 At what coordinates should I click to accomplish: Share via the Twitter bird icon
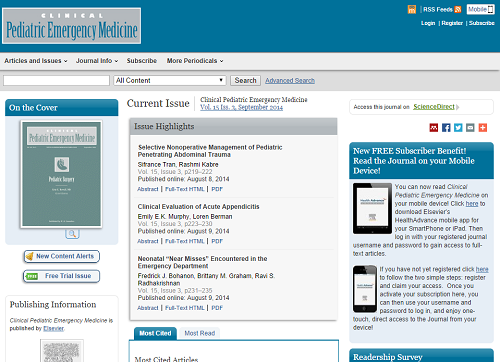point(458,128)
